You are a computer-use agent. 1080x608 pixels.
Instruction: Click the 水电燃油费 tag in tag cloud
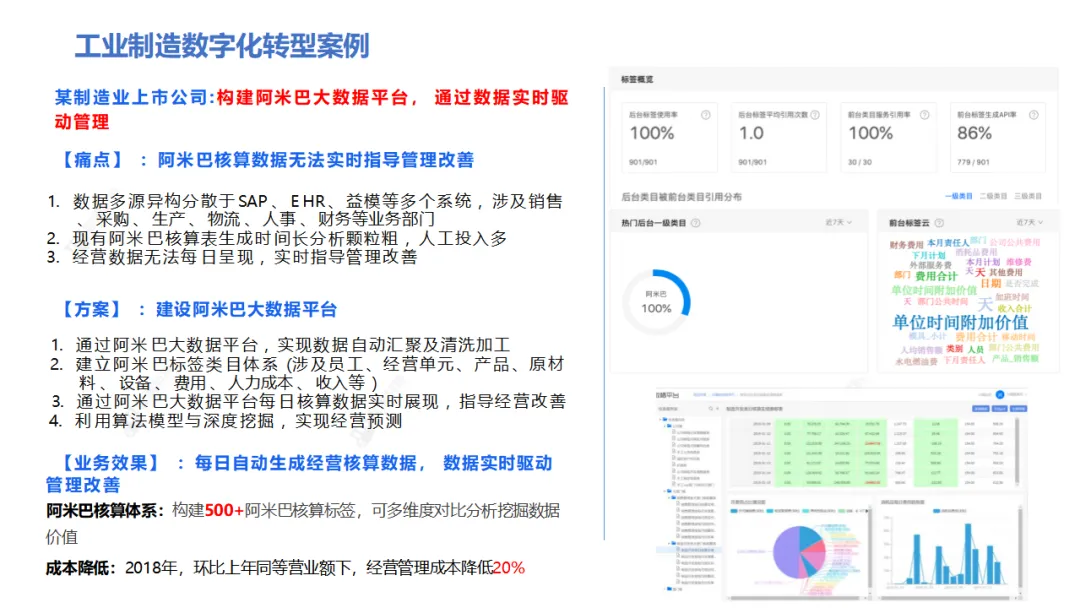[916, 361]
